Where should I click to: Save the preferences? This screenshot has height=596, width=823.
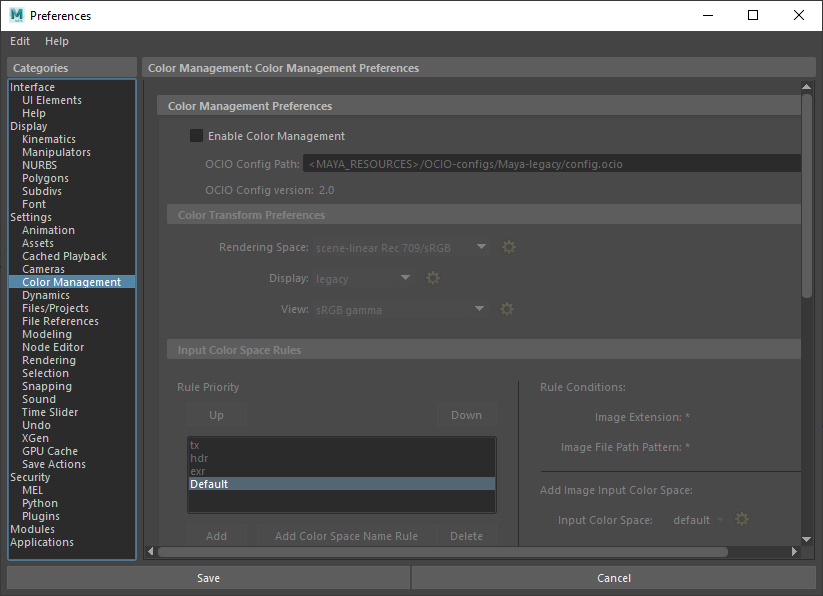tap(208, 578)
